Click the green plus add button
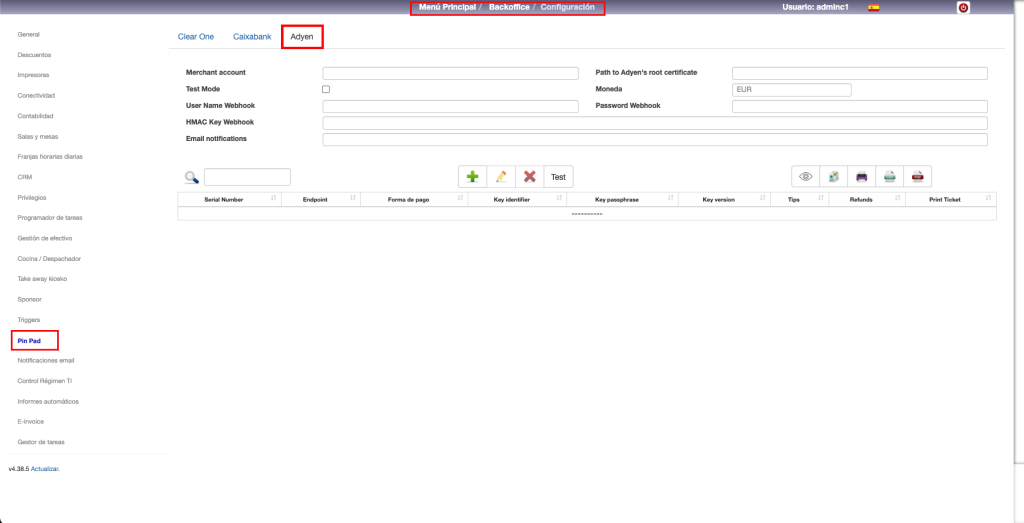This screenshot has height=523, width=1024. [472, 177]
